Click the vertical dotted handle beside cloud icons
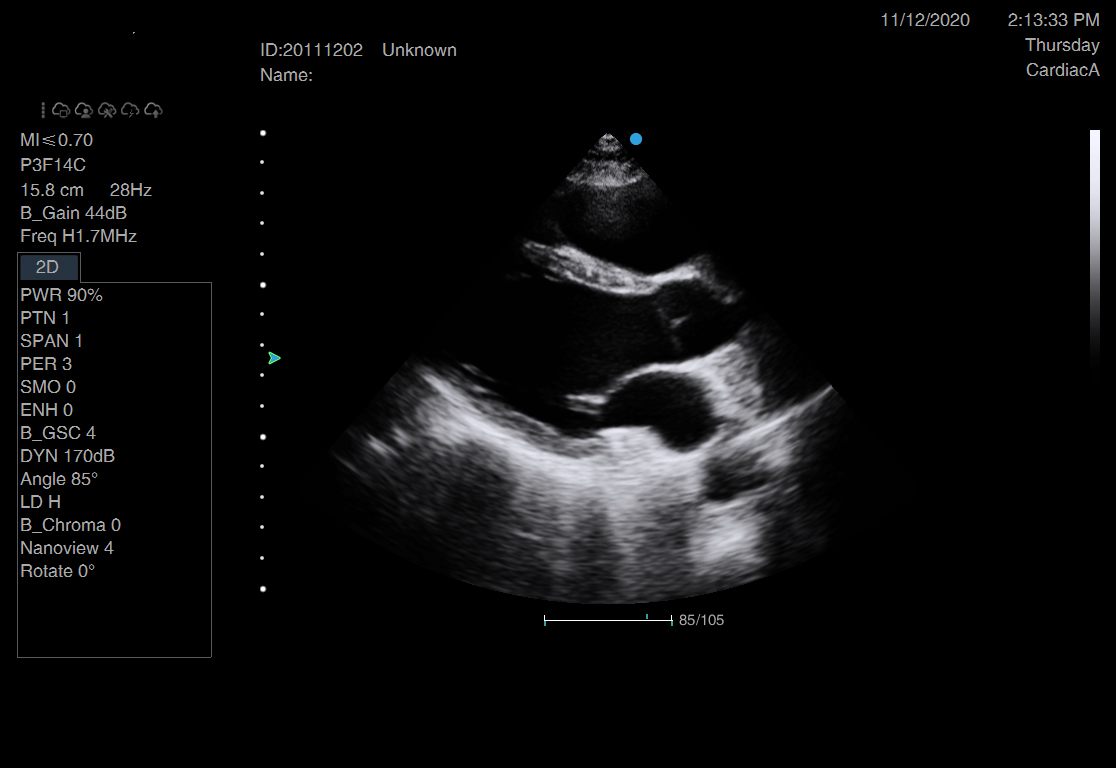1116x768 pixels. click(43, 110)
